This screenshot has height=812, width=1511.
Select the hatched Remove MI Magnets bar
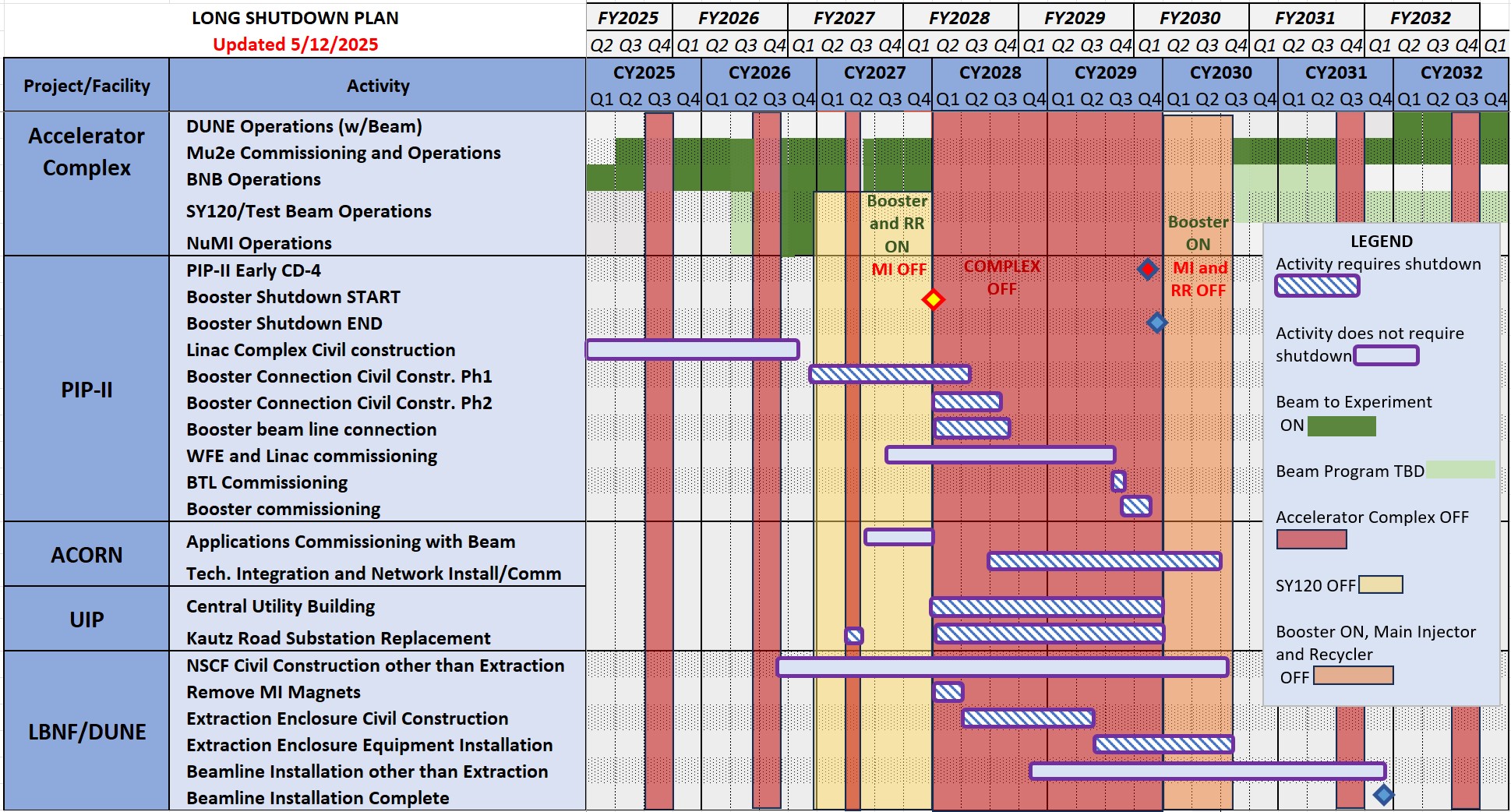coord(948,692)
